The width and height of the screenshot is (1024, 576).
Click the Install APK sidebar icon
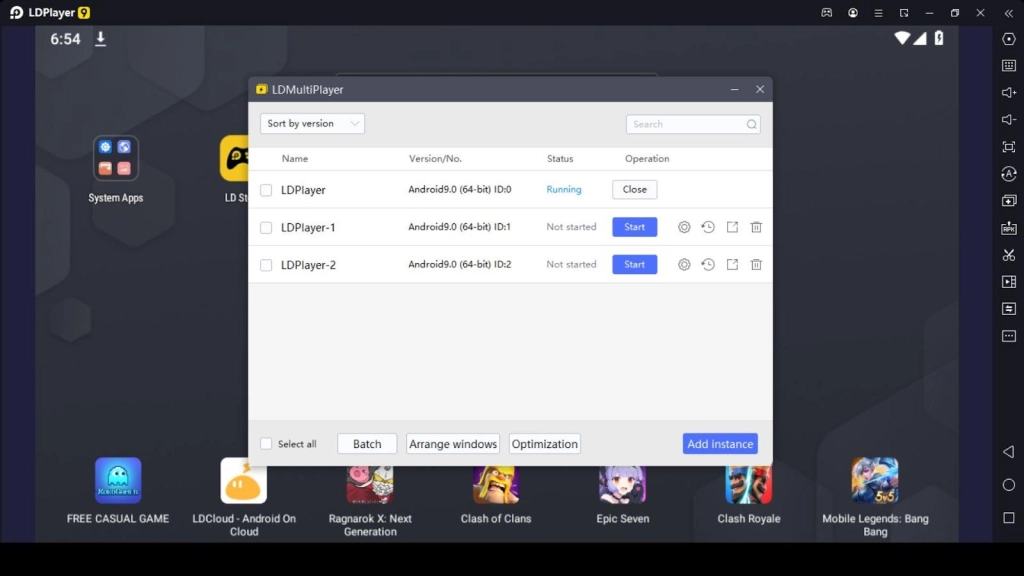click(1009, 228)
